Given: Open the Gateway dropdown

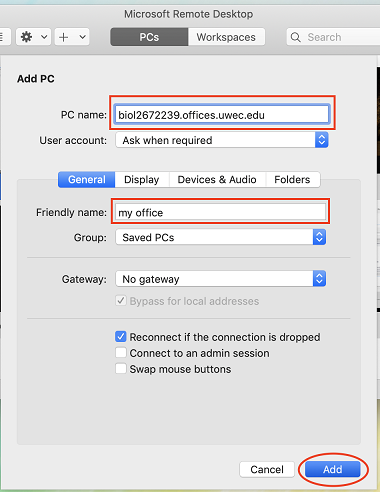Looking at the screenshot, I should tap(221, 279).
